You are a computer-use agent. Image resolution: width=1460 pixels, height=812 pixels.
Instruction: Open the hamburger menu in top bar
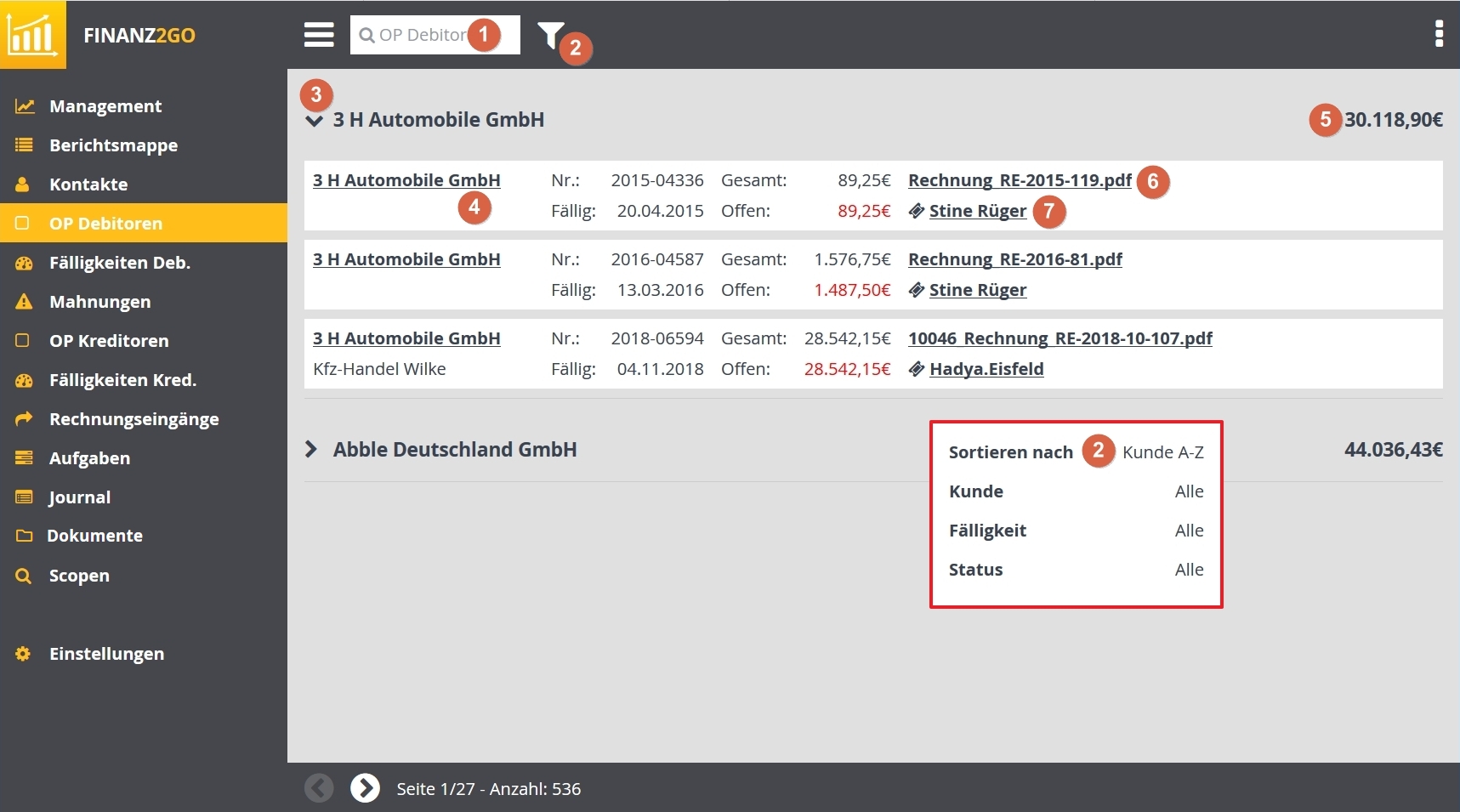pos(319,35)
